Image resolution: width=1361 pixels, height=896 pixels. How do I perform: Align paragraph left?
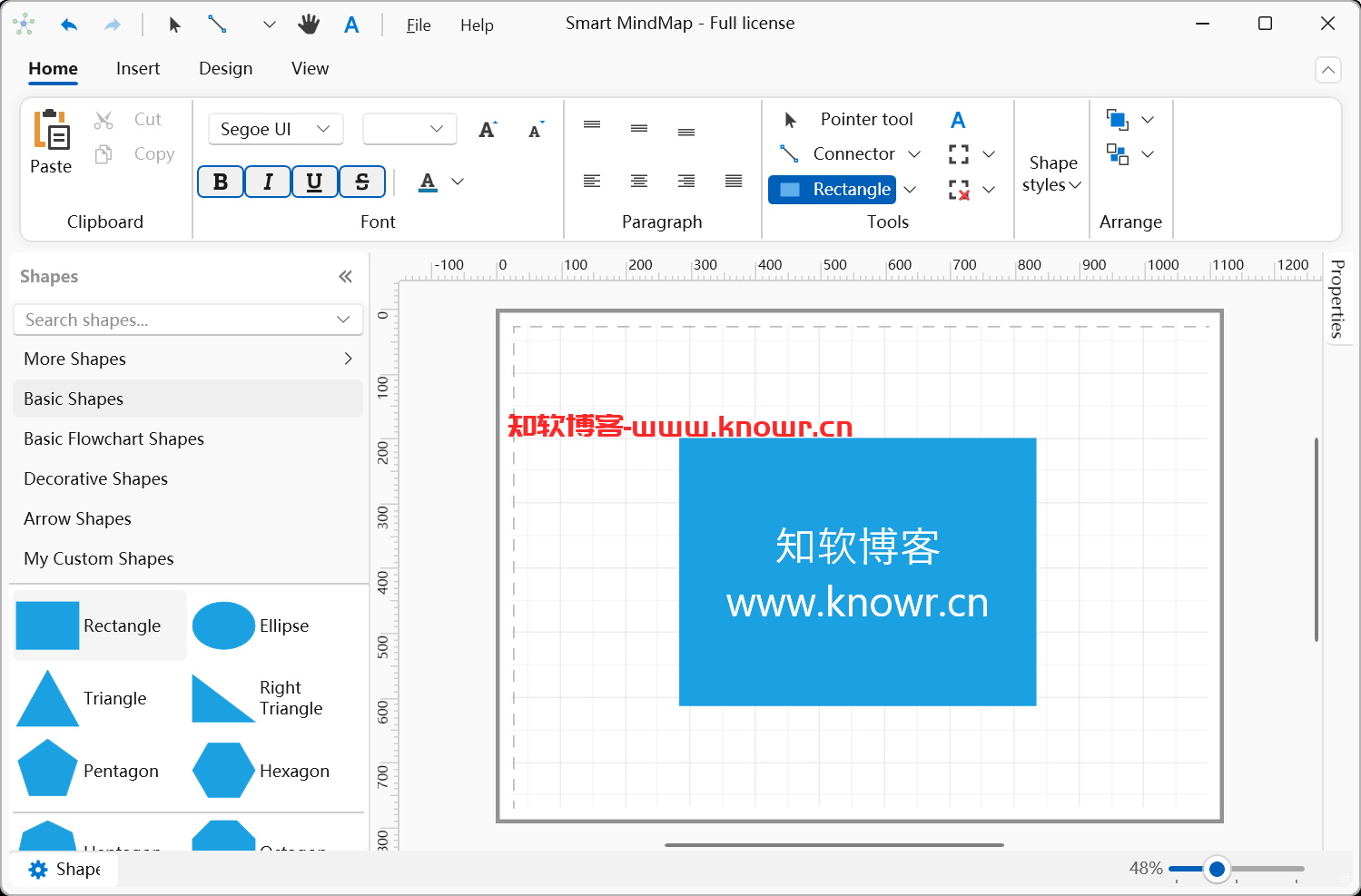point(592,182)
